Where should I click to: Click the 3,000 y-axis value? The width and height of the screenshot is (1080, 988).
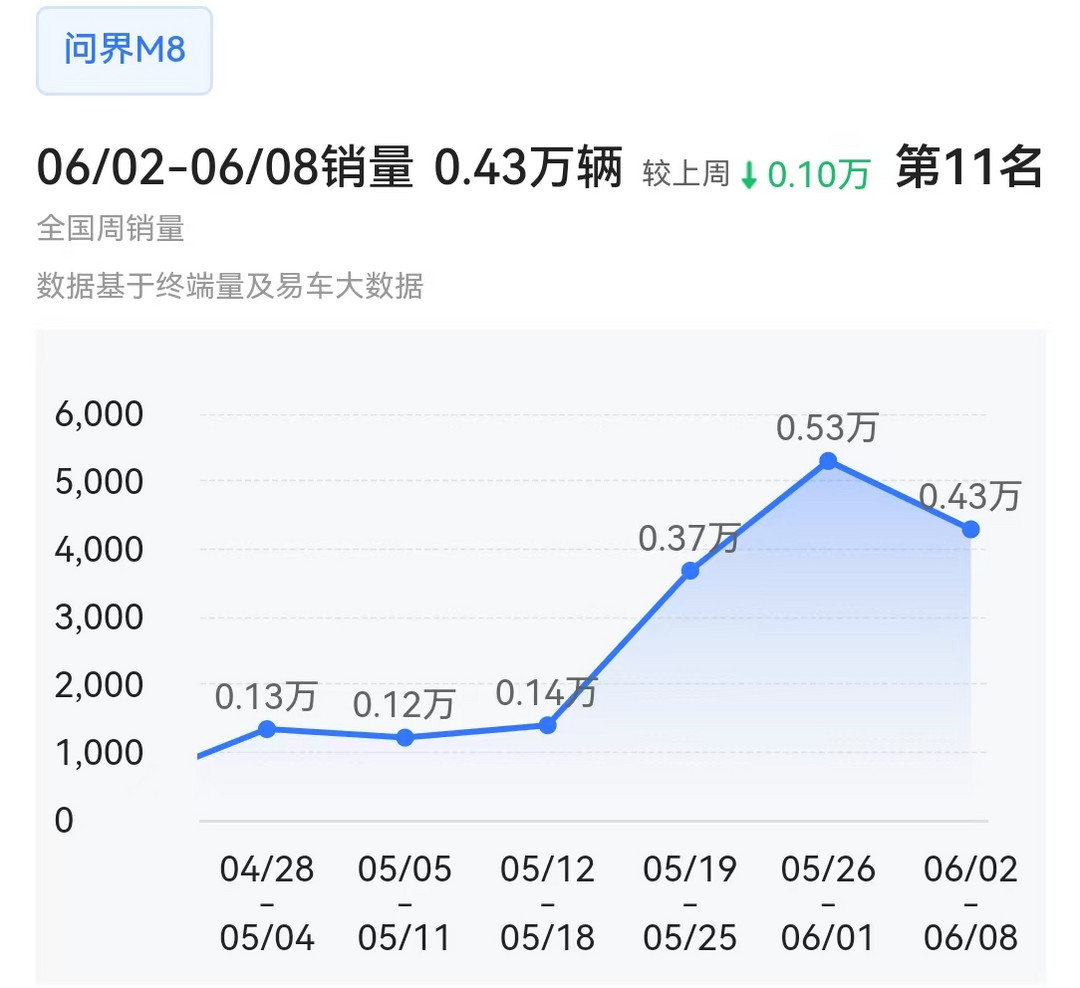coord(99,617)
